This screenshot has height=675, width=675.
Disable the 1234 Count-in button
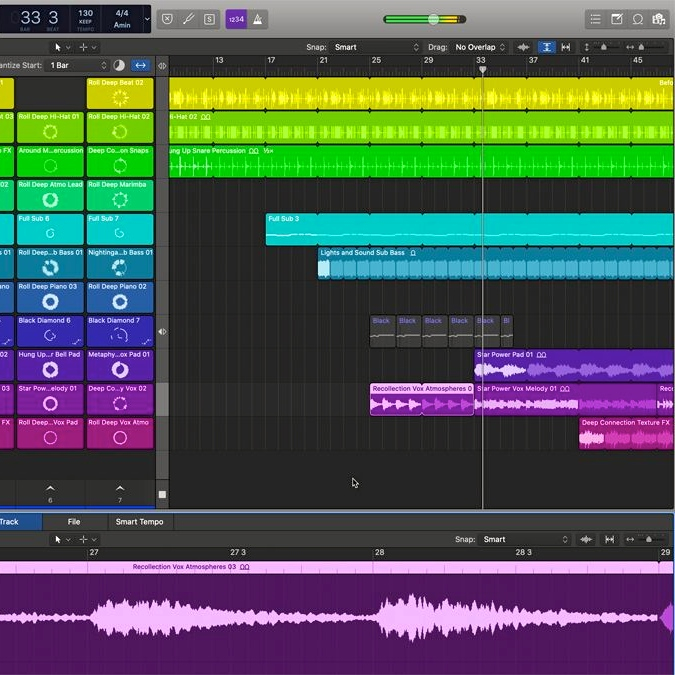point(236,19)
